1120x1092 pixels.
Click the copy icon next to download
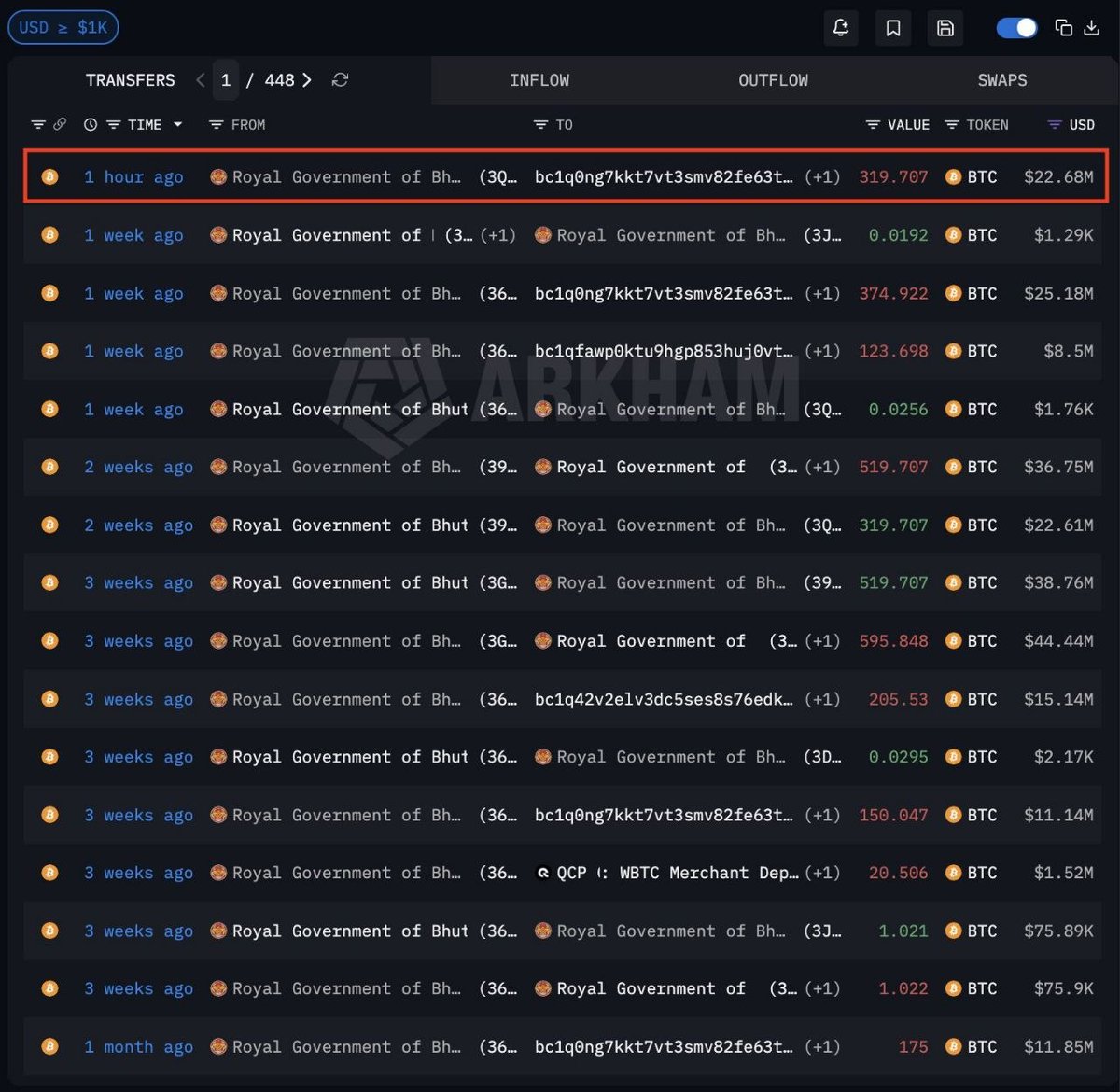point(1063,28)
